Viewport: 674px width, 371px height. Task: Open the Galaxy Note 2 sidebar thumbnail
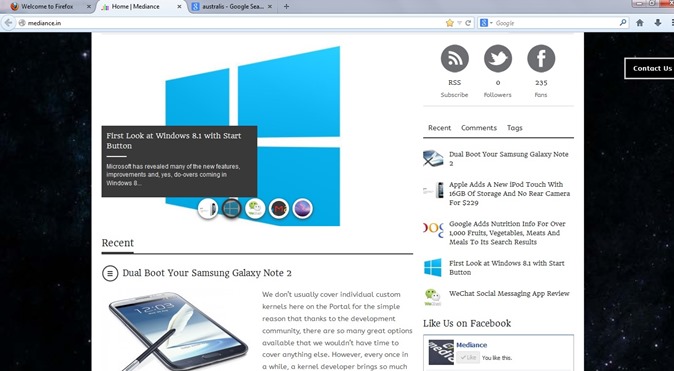433,159
